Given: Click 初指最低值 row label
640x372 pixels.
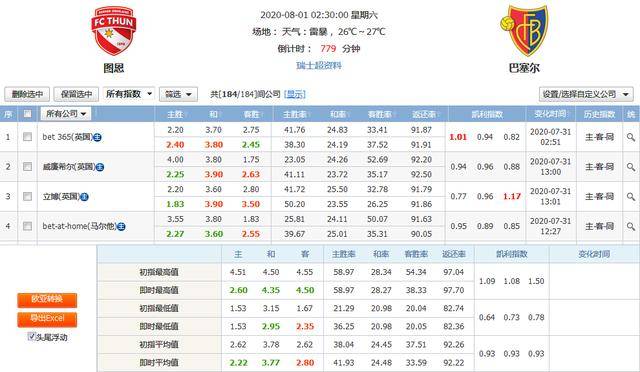Looking at the screenshot, I should 159,309.
